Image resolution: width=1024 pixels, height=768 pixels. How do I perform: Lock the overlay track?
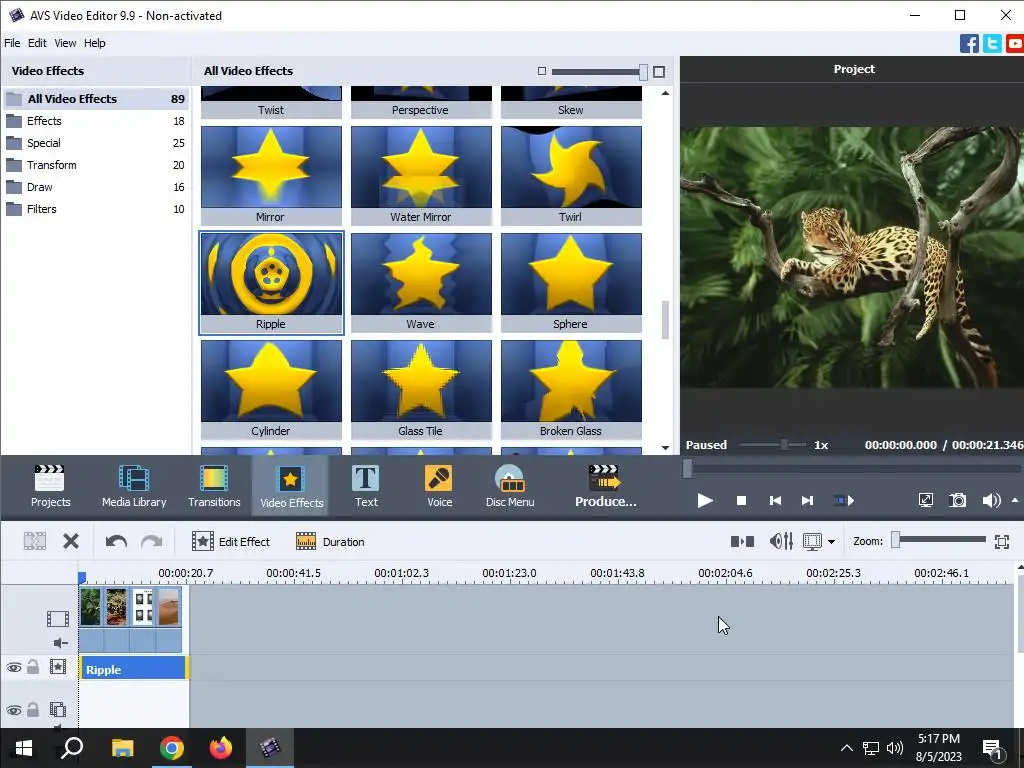33,709
